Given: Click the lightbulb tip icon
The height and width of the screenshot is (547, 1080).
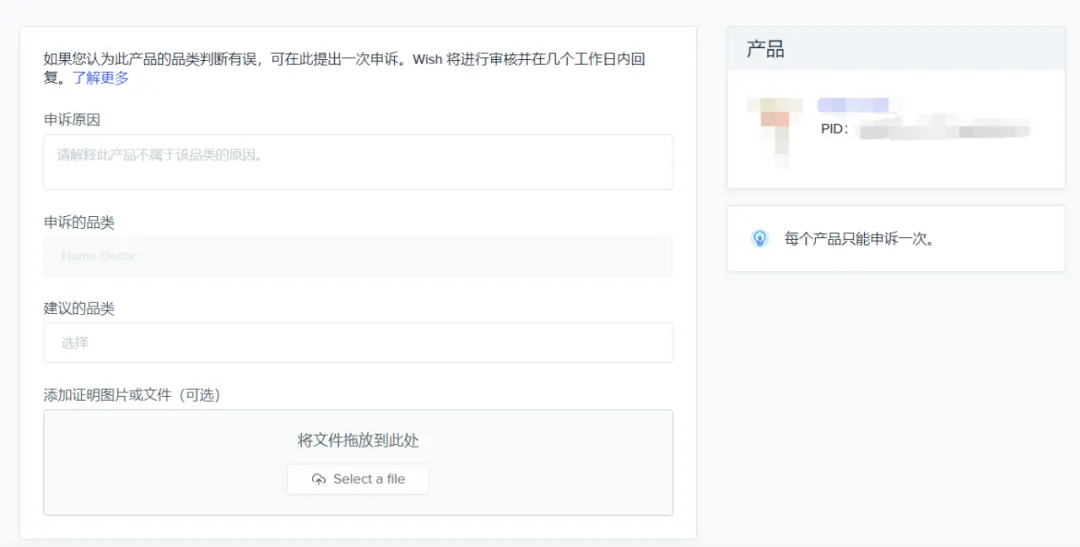Looking at the screenshot, I should tap(759, 239).
